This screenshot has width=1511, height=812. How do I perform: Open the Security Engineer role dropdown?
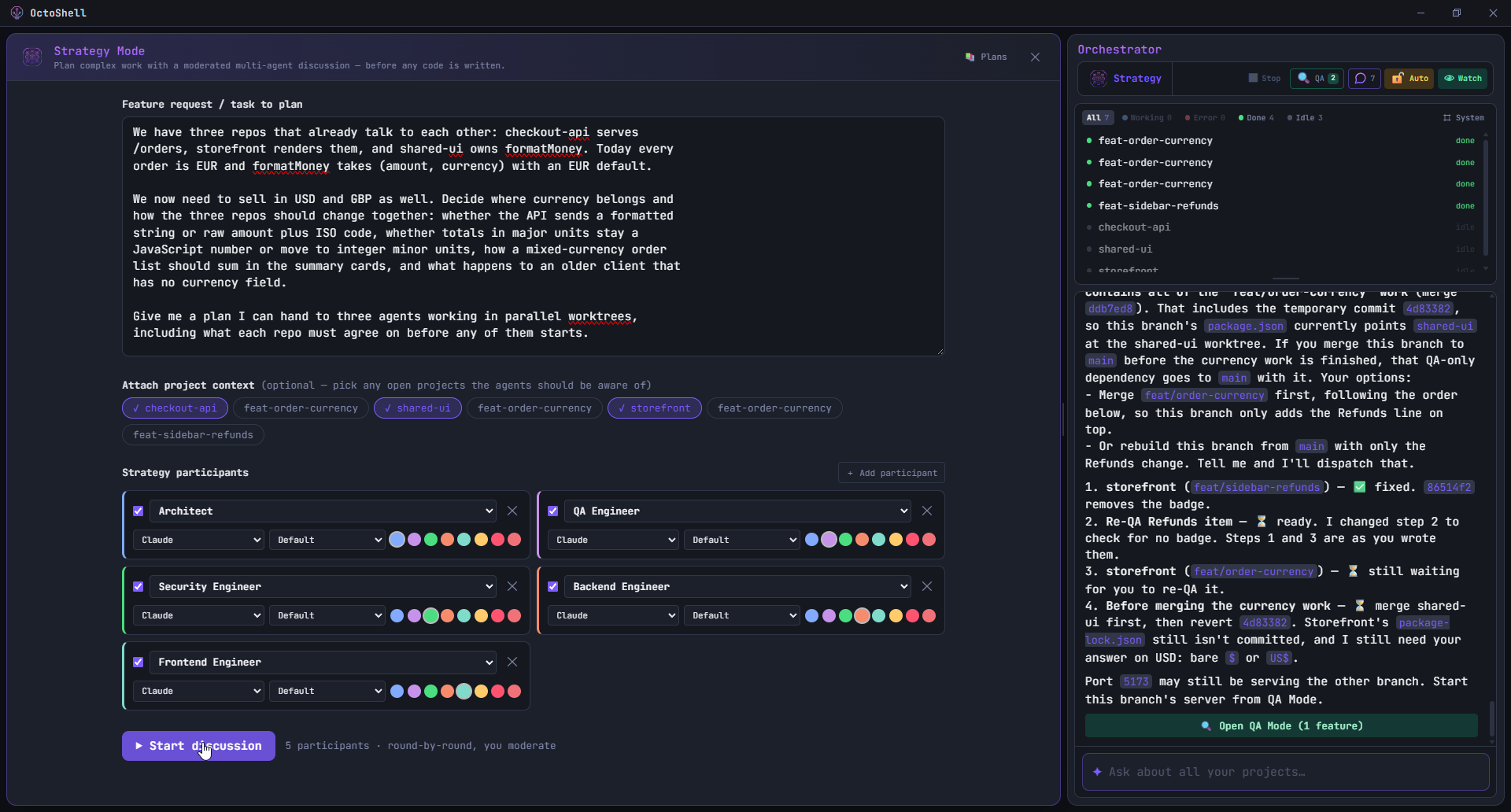click(x=323, y=586)
